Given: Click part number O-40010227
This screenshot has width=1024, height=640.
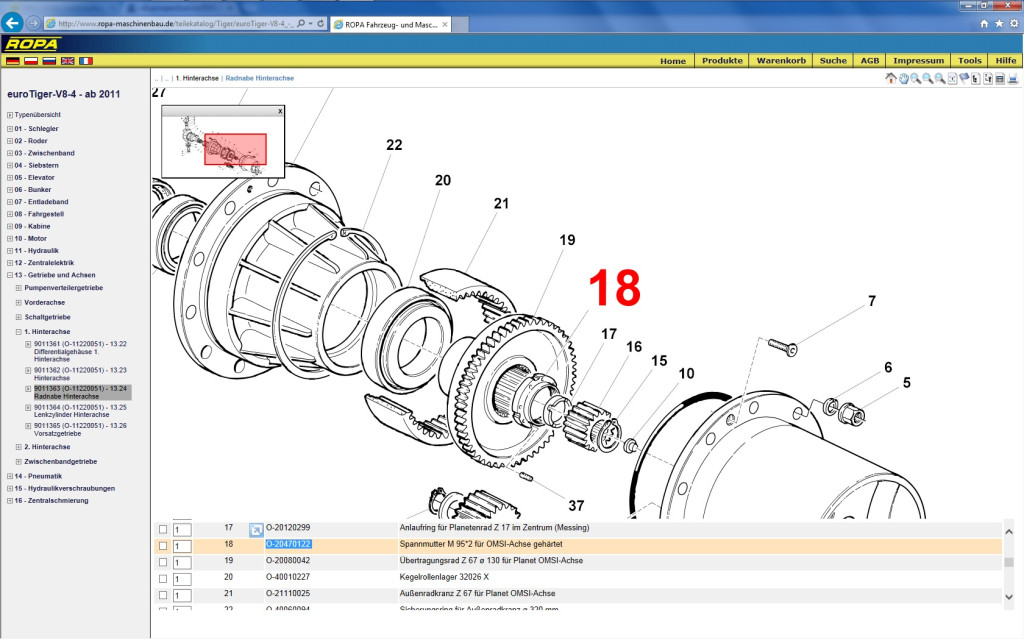Looking at the screenshot, I should (x=288, y=577).
